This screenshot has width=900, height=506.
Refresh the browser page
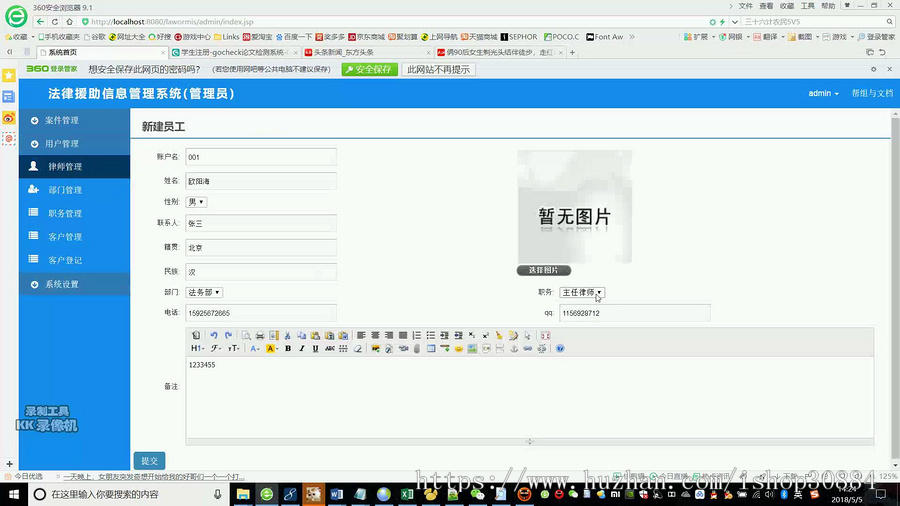55,22
